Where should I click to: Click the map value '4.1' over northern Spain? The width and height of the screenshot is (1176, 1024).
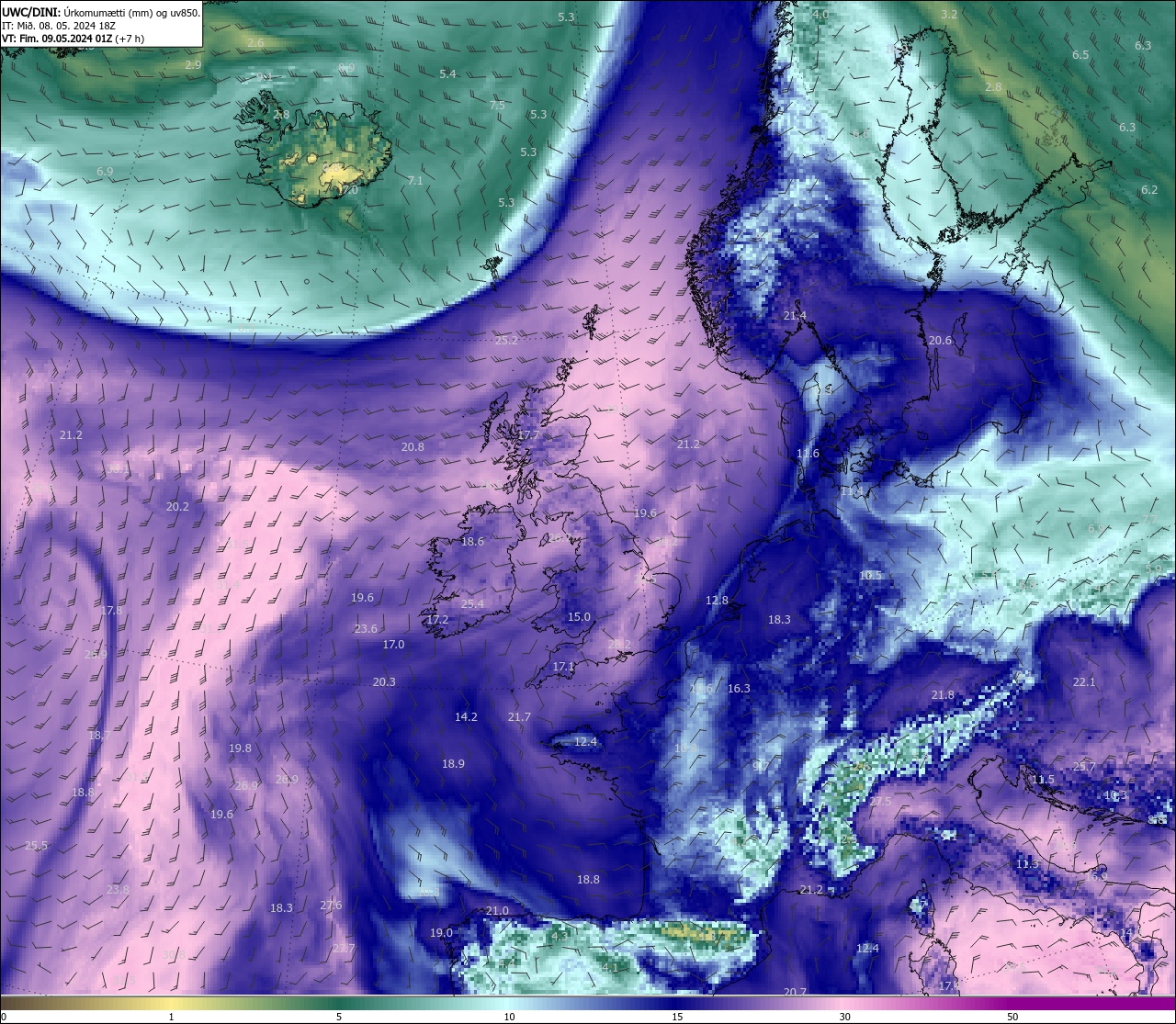[610, 968]
